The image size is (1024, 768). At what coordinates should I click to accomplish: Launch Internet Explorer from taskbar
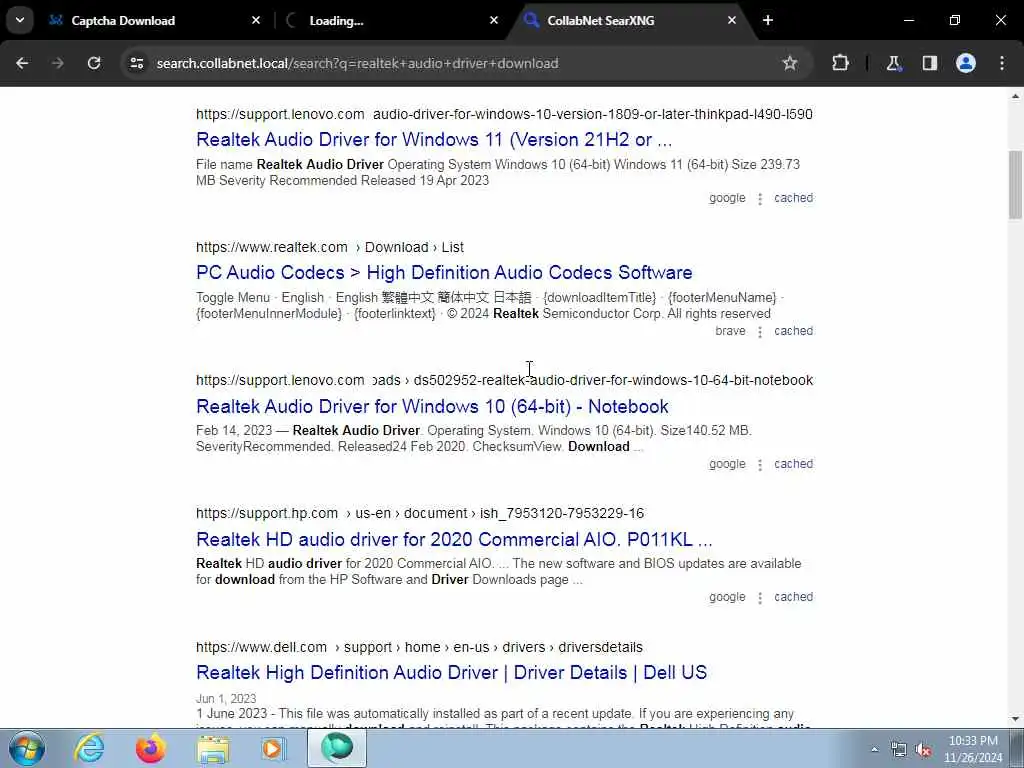(89, 748)
